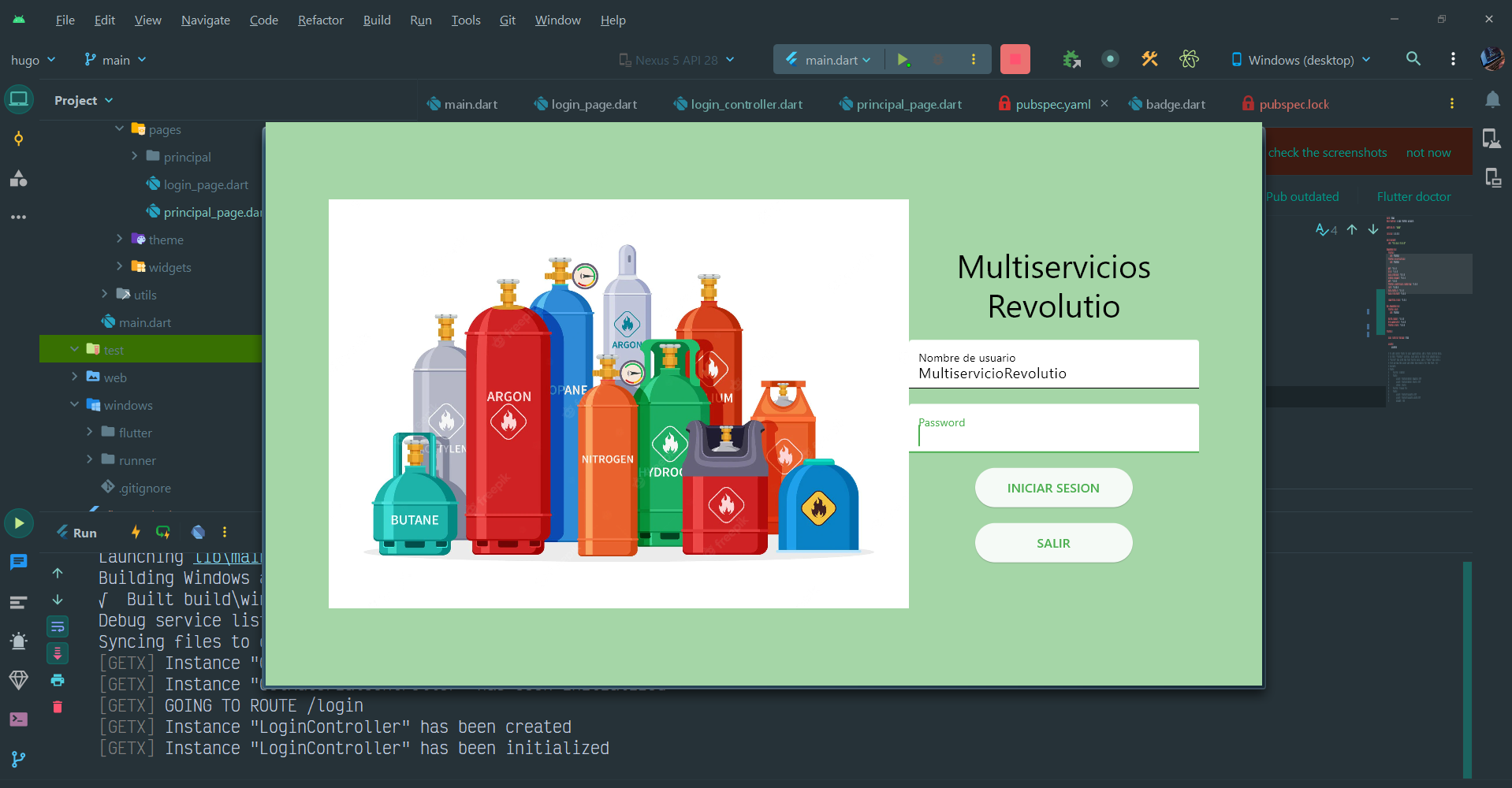Toggle the Project tool window icon
The height and width of the screenshot is (788, 1512).
tap(19, 100)
